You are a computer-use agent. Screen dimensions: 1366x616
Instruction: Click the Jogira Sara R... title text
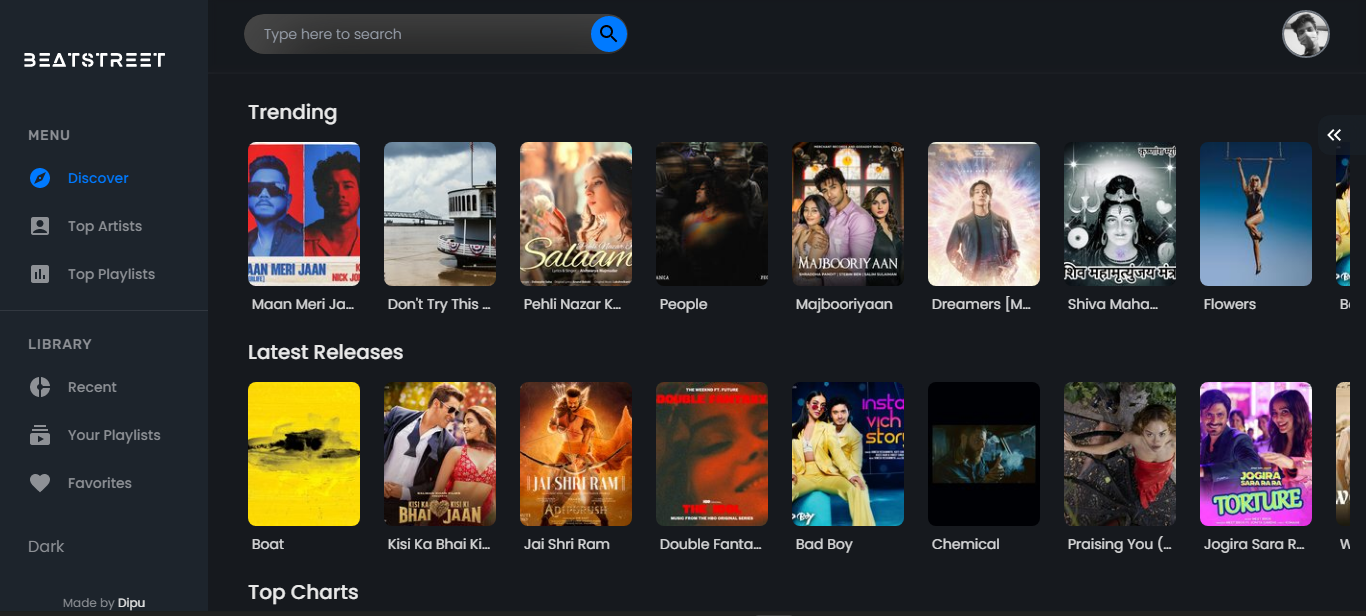tap(1255, 544)
